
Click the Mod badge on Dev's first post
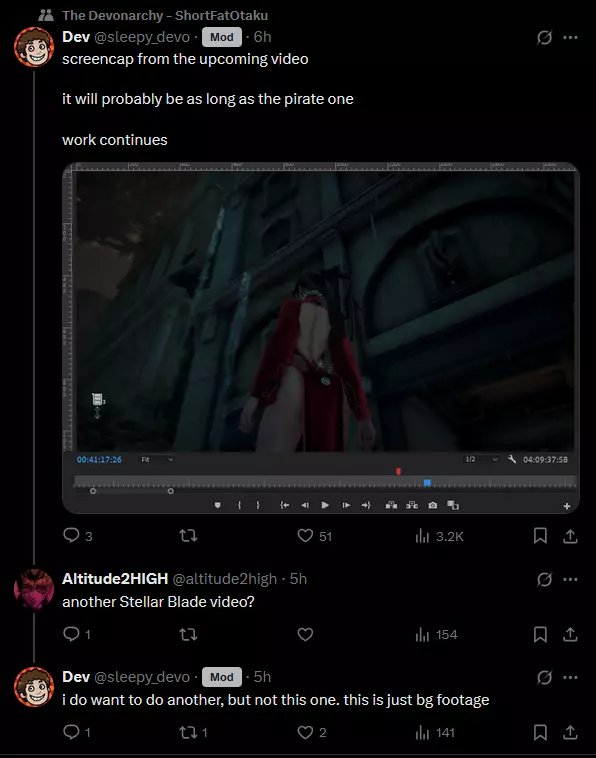click(221, 37)
